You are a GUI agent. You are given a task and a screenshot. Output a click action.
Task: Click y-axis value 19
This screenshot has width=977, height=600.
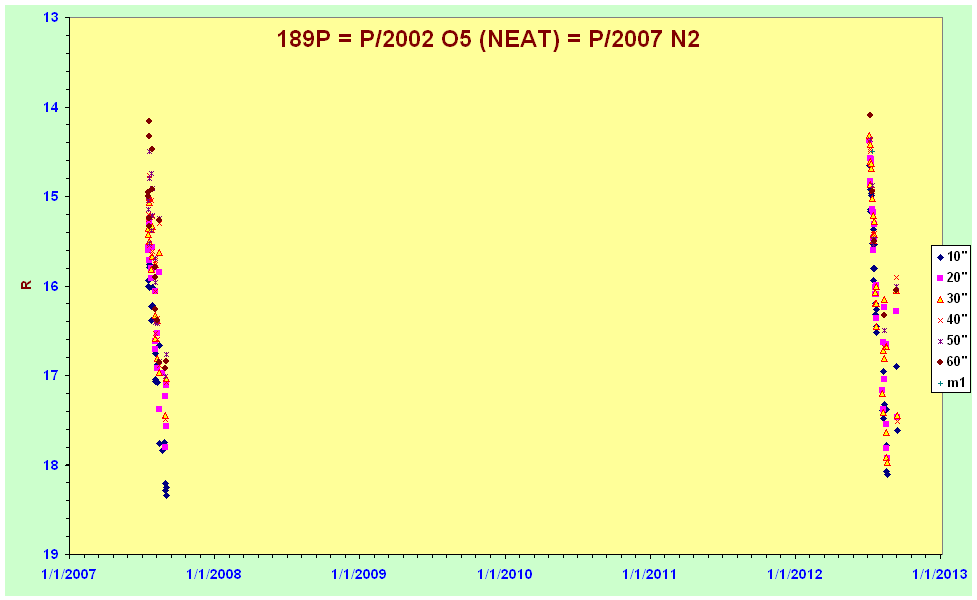(x=52, y=555)
